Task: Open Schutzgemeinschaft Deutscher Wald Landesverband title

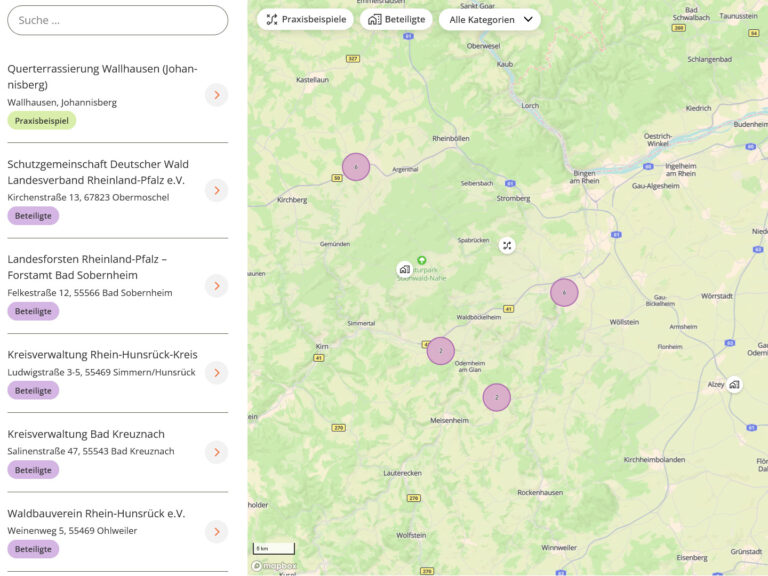Action: coord(98,172)
